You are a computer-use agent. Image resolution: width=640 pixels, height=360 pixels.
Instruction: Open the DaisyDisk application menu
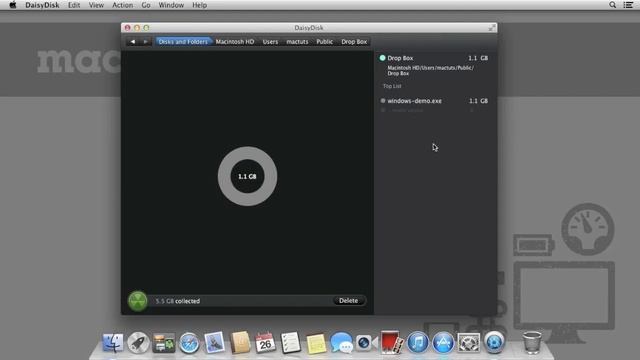pyautogui.click(x=42, y=5)
